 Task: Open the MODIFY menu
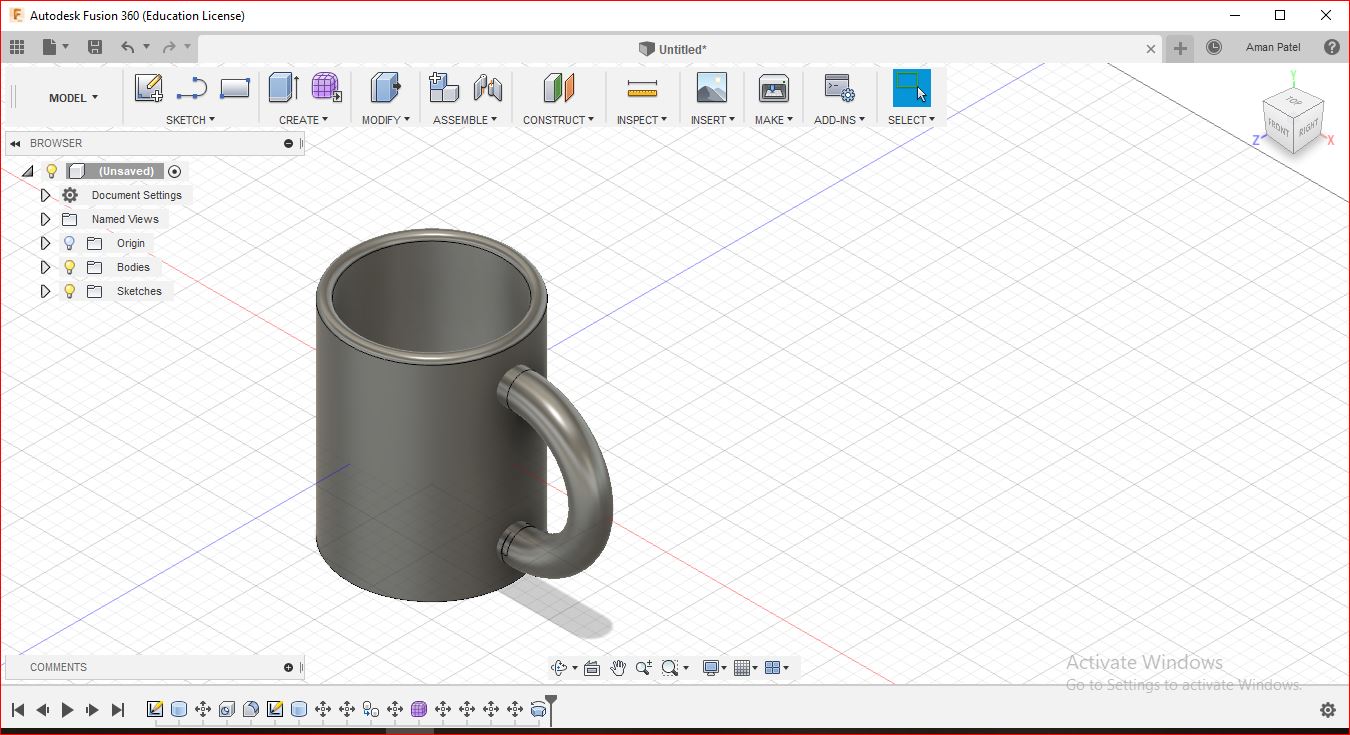[386, 120]
